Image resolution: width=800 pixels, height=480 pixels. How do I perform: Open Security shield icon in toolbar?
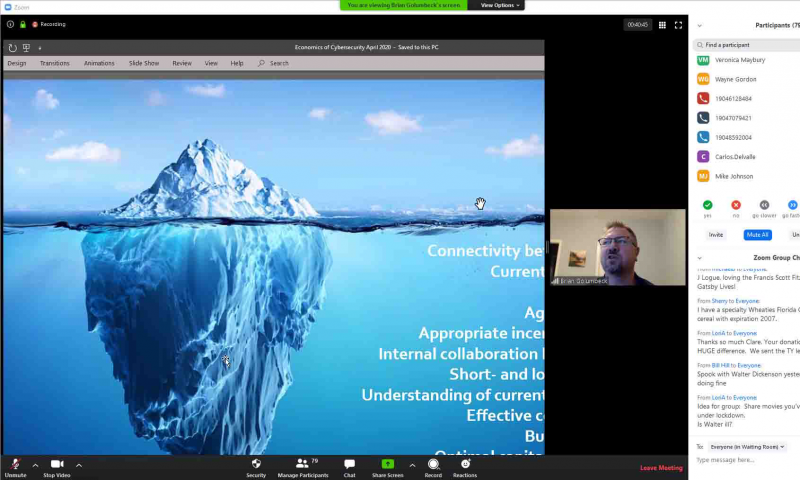[256, 464]
